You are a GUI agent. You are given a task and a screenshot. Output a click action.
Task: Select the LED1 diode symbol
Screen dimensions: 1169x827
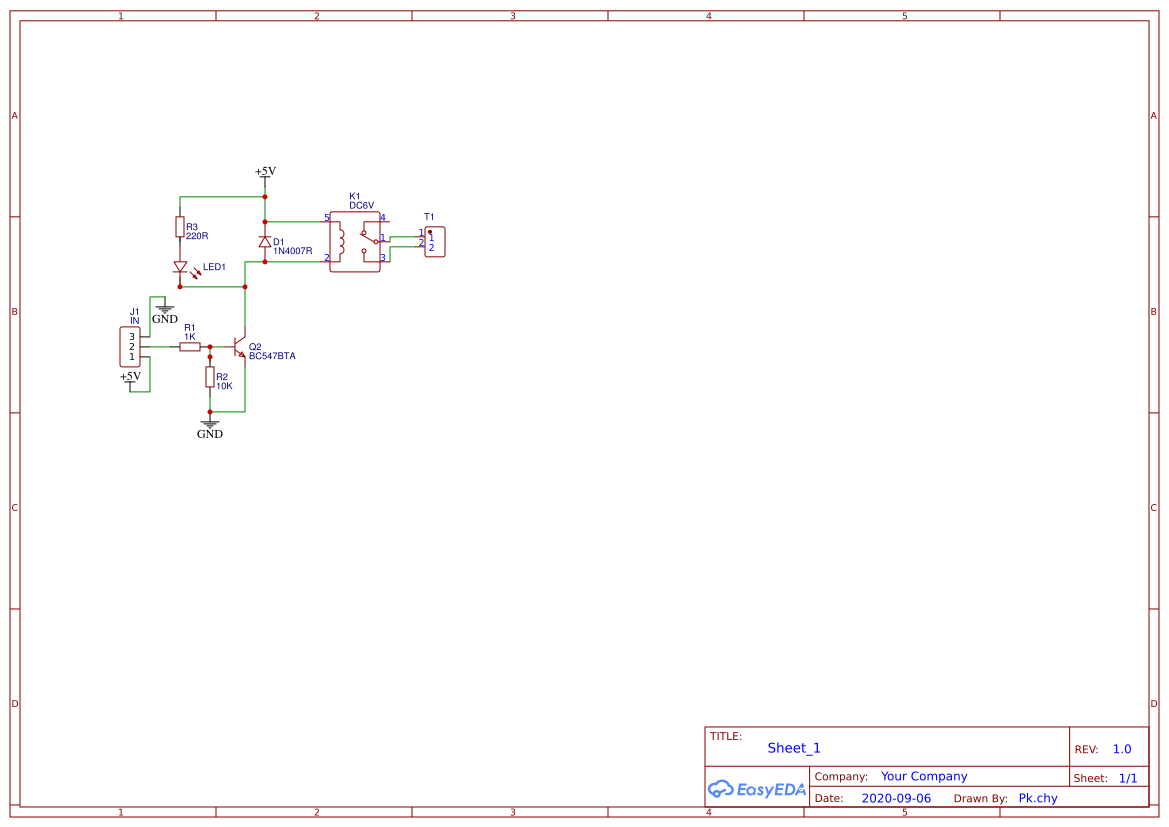click(x=182, y=267)
